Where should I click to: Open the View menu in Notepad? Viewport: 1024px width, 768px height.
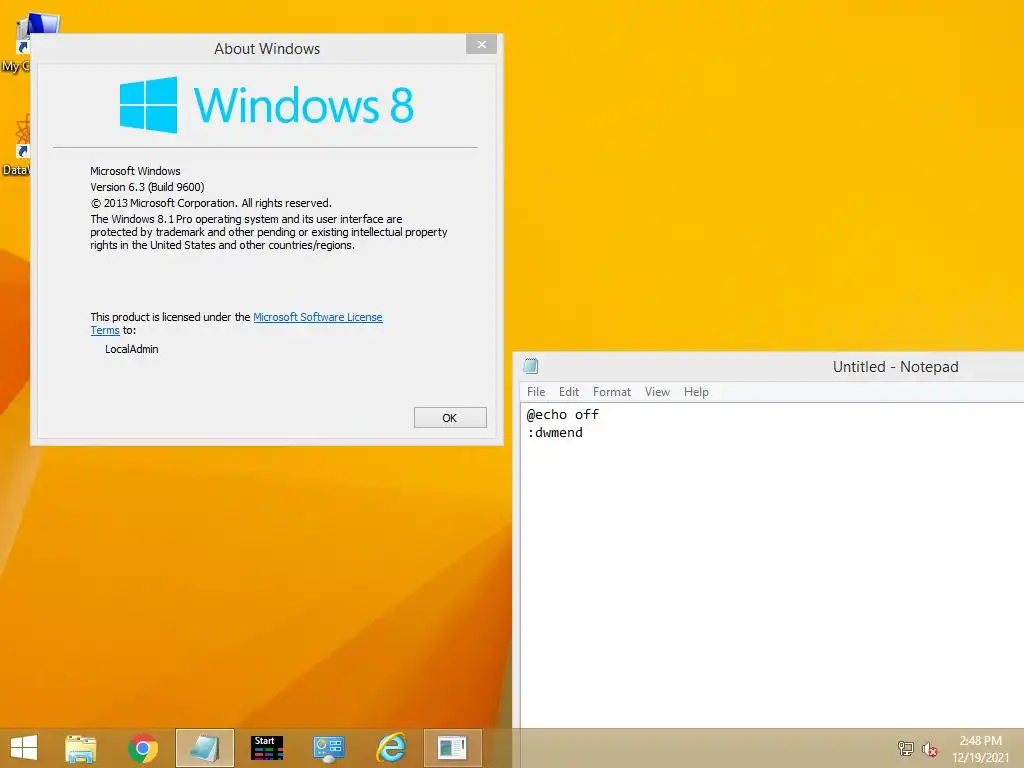coord(657,392)
